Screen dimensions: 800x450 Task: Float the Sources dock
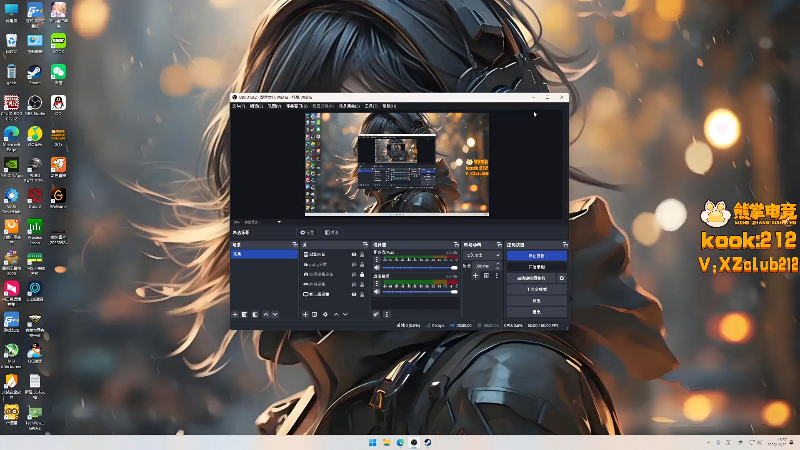(365, 245)
